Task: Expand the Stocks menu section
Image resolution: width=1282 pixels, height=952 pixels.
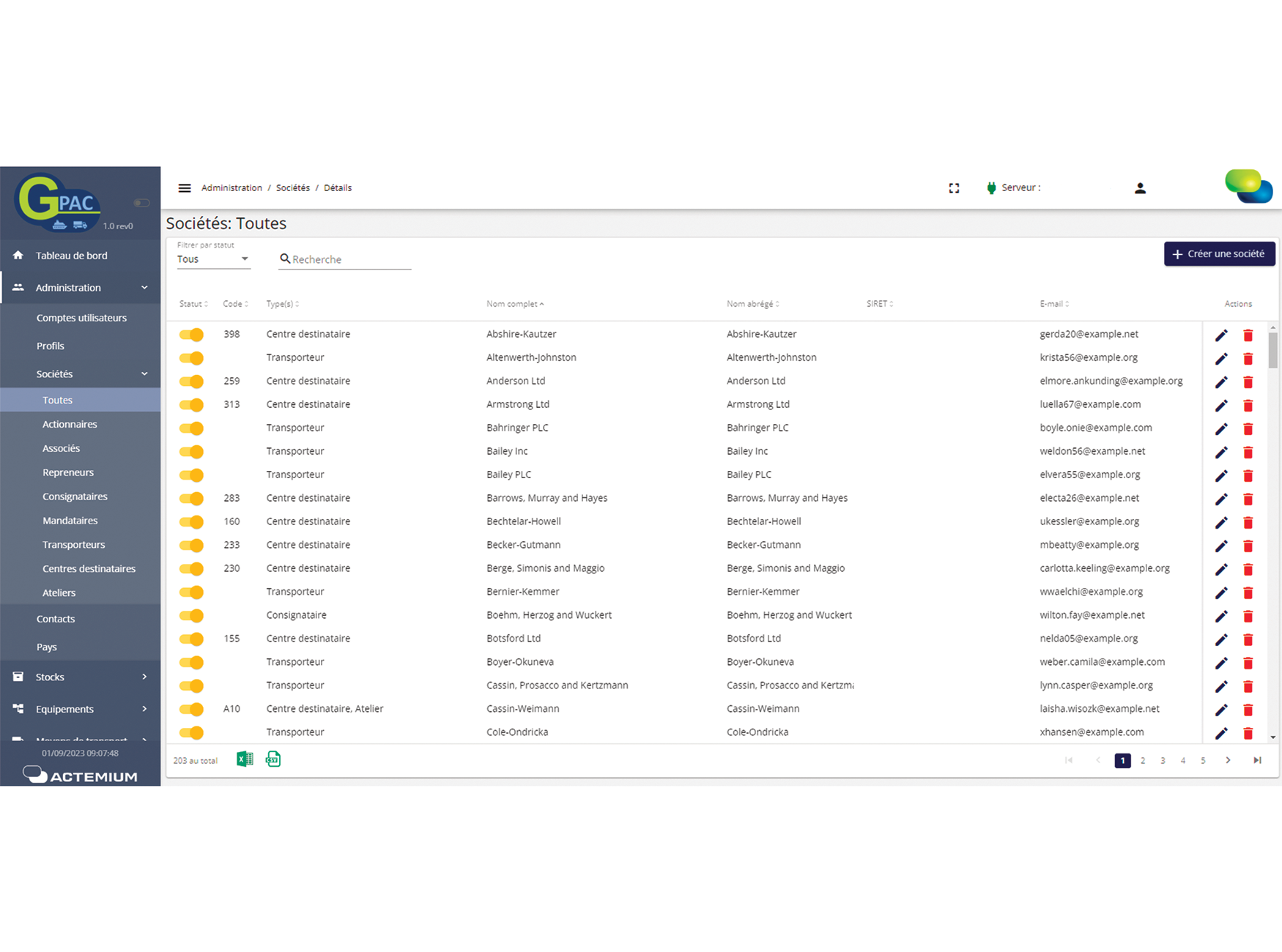Action: 144,677
